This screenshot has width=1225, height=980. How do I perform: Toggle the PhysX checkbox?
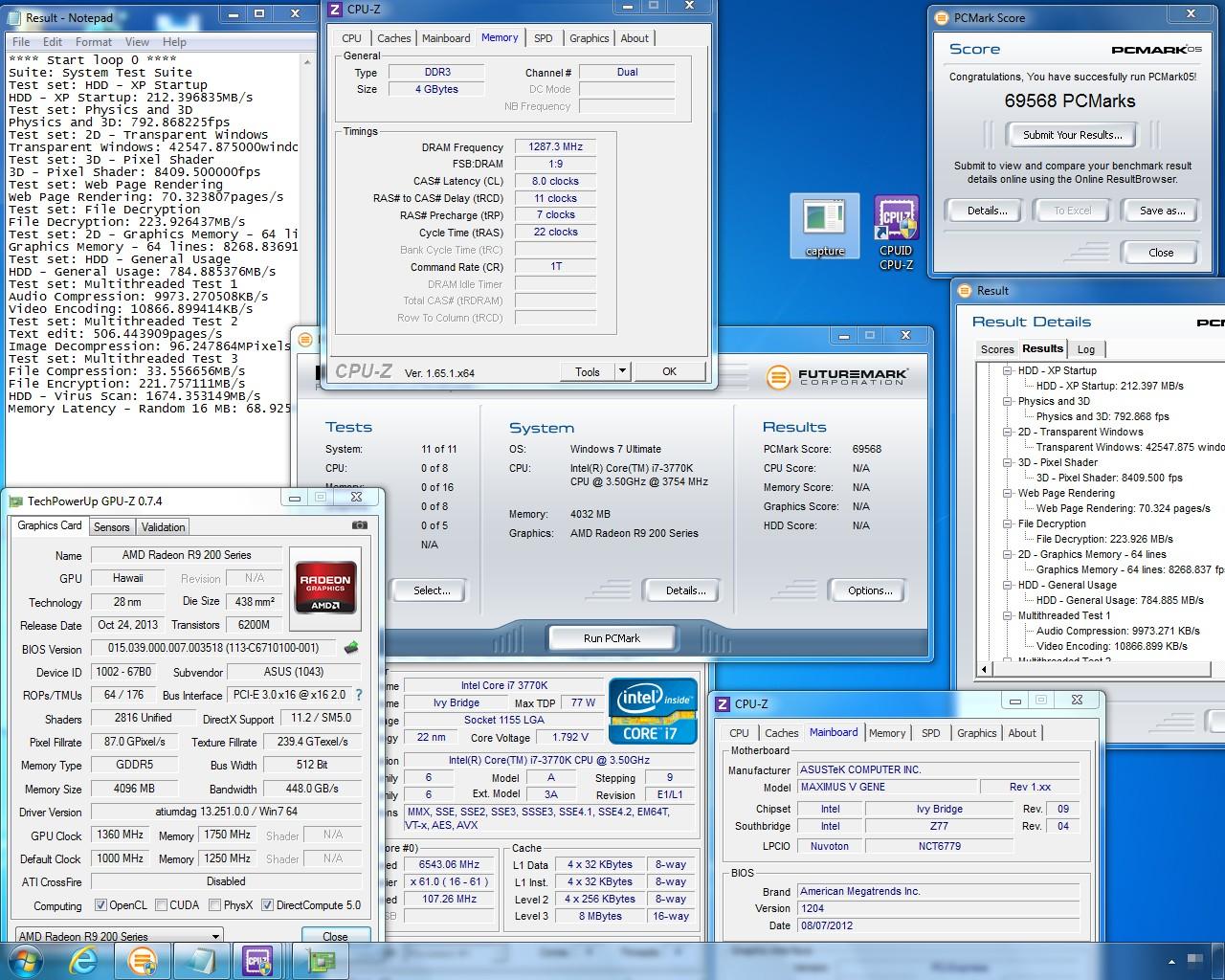pyautogui.click(x=215, y=904)
